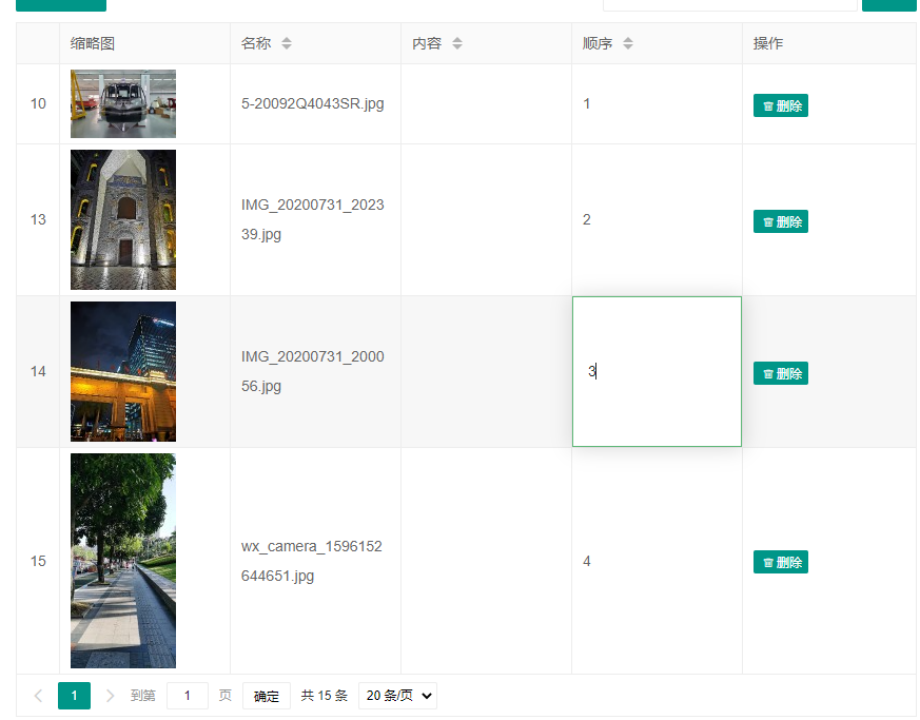Go to the next page arrow

pyautogui.click(x=110, y=696)
